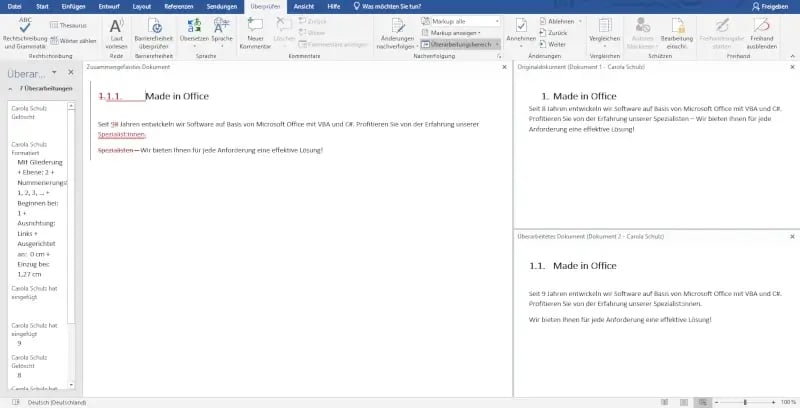Run Barrierefreiheit überprüfen accessibility check
This screenshot has width=800, height=408.
click(155, 34)
